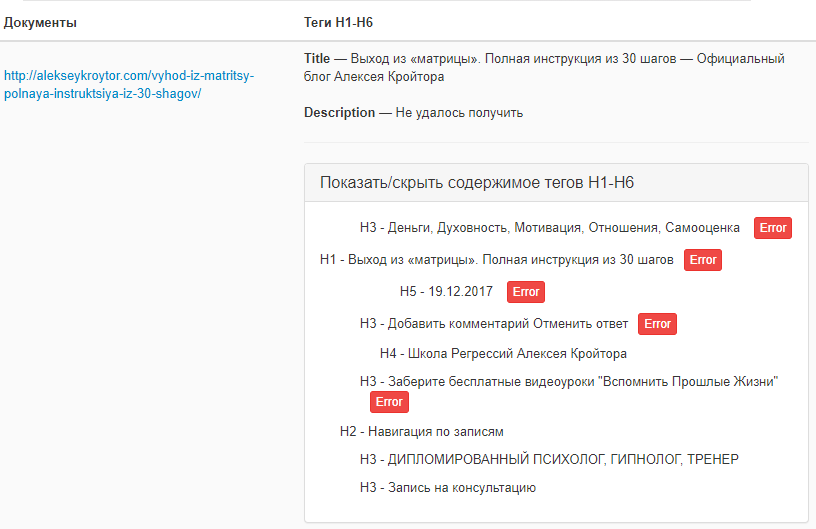Open the alekseykroytor.com vyhod-iz-matritsy link
Screen dimensions: 816x529
click(129, 85)
